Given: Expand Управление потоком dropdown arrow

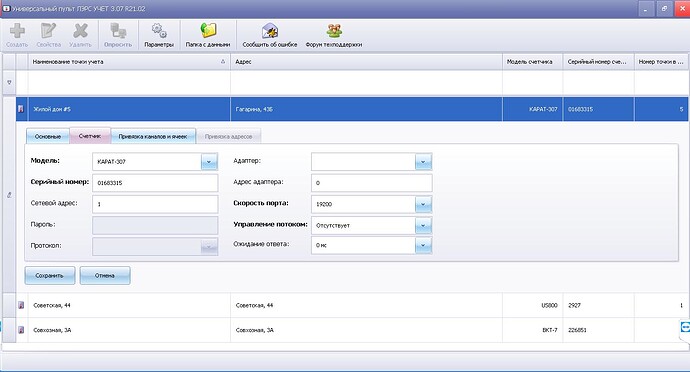Looking at the screenshot, I should [423, 225].
